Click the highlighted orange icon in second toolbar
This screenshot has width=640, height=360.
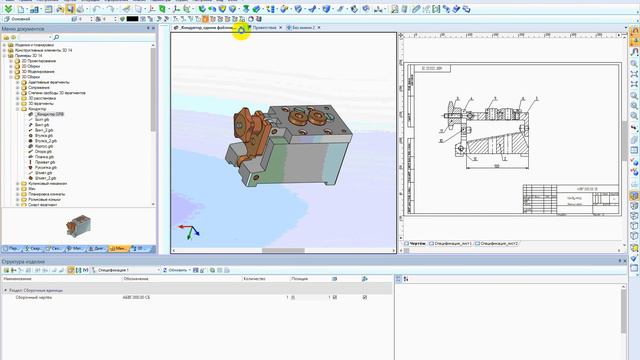[x=205, y=19]
